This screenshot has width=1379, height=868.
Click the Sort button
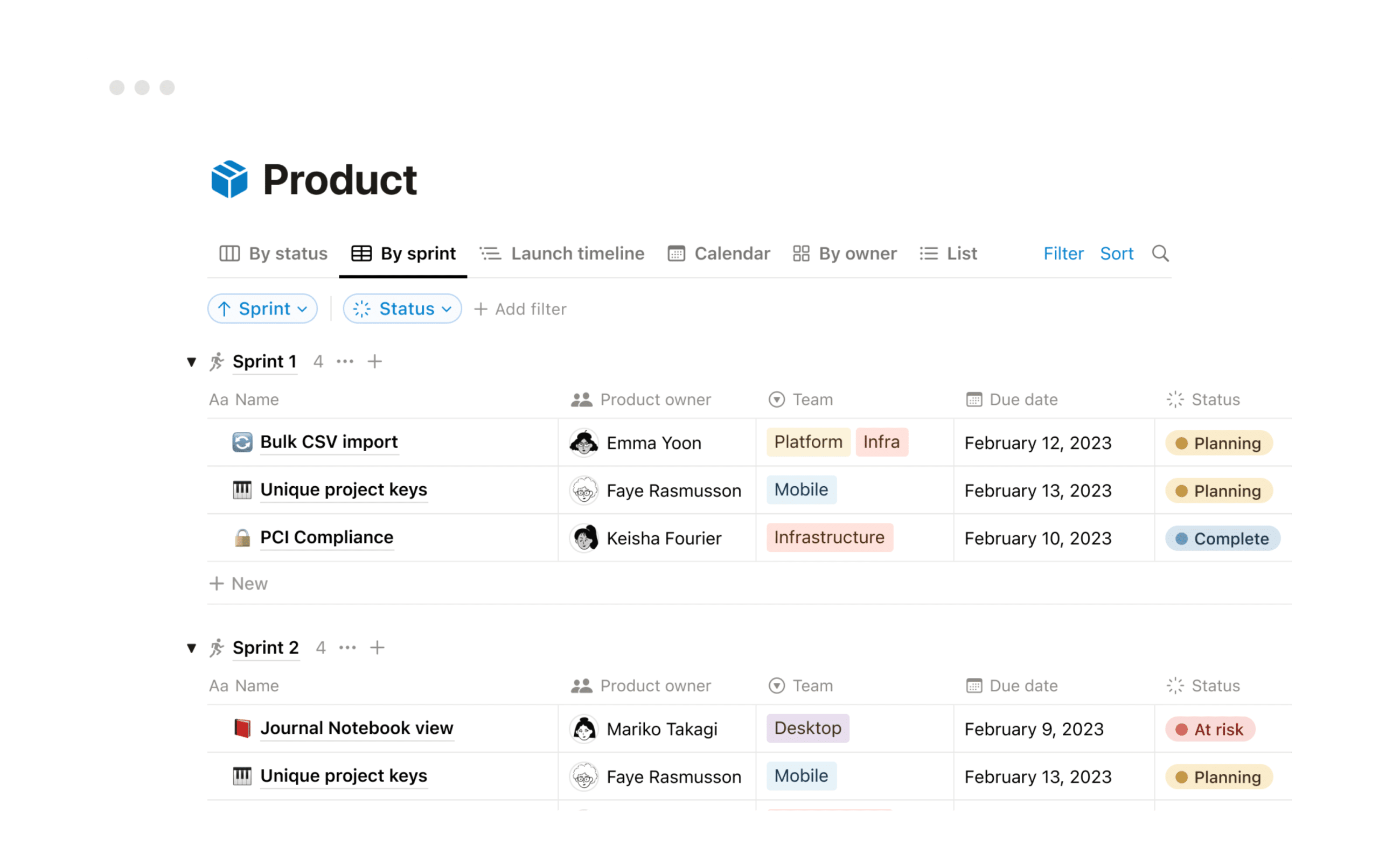click(1117, 253)
